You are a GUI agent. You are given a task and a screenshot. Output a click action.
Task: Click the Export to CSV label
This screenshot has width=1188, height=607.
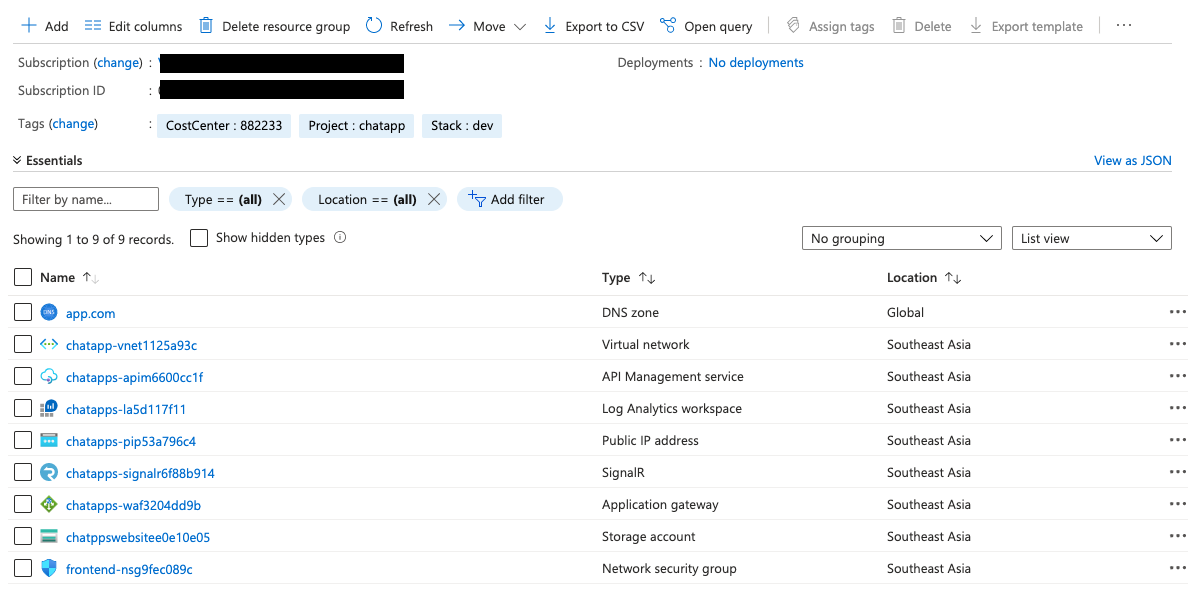coord(605,27)
